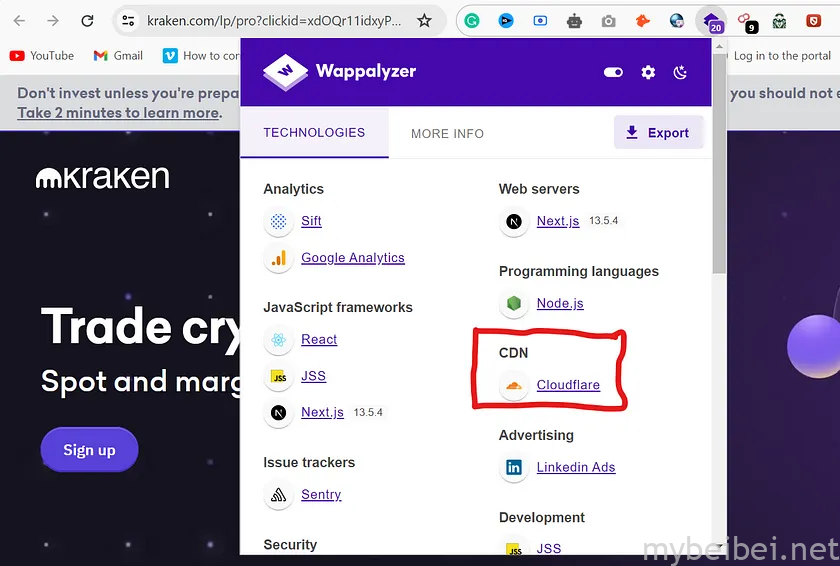Screen dimensions: 840x566
Task: Open YouTube bookmark in bookmarks bar
Action: [42, 56]
